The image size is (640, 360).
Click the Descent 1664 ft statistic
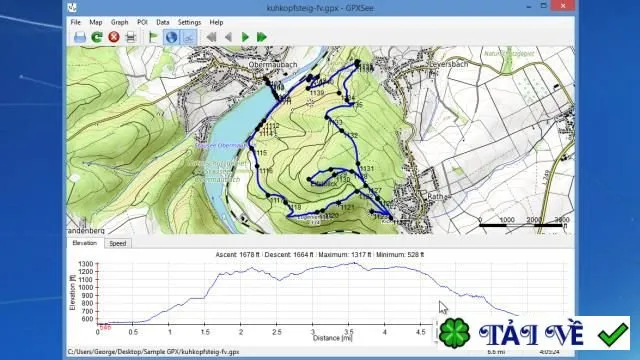289,254
